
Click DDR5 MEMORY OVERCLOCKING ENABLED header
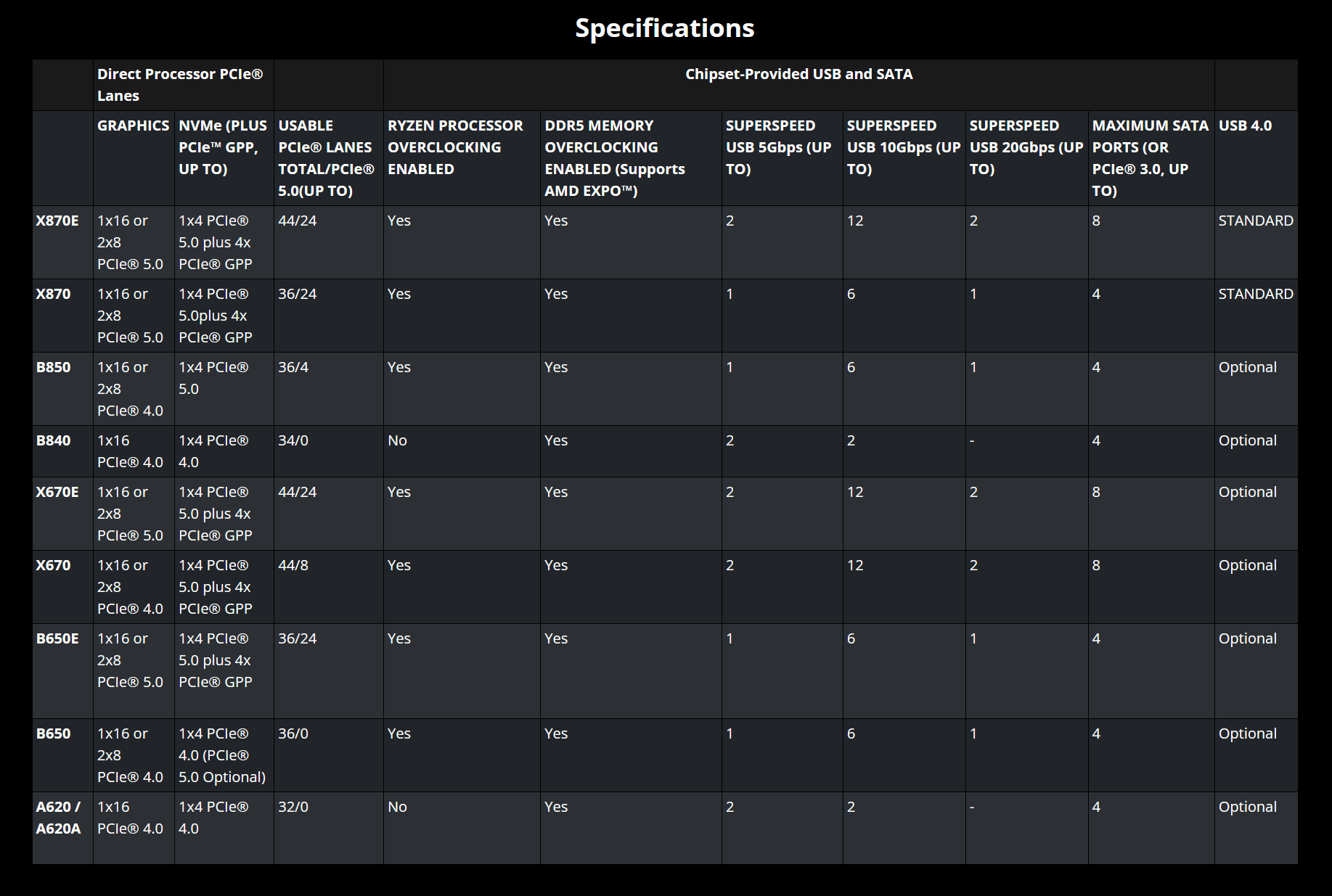(631, 158)
